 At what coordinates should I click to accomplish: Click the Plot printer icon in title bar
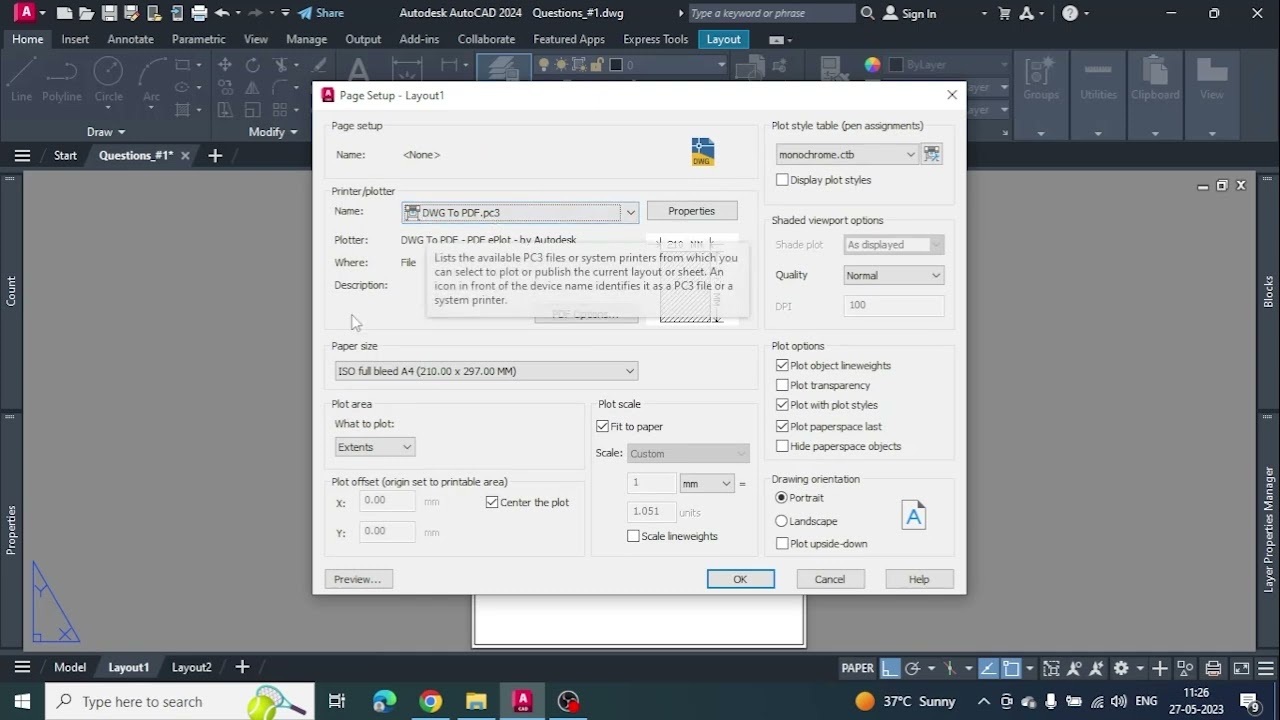[199, 14]
